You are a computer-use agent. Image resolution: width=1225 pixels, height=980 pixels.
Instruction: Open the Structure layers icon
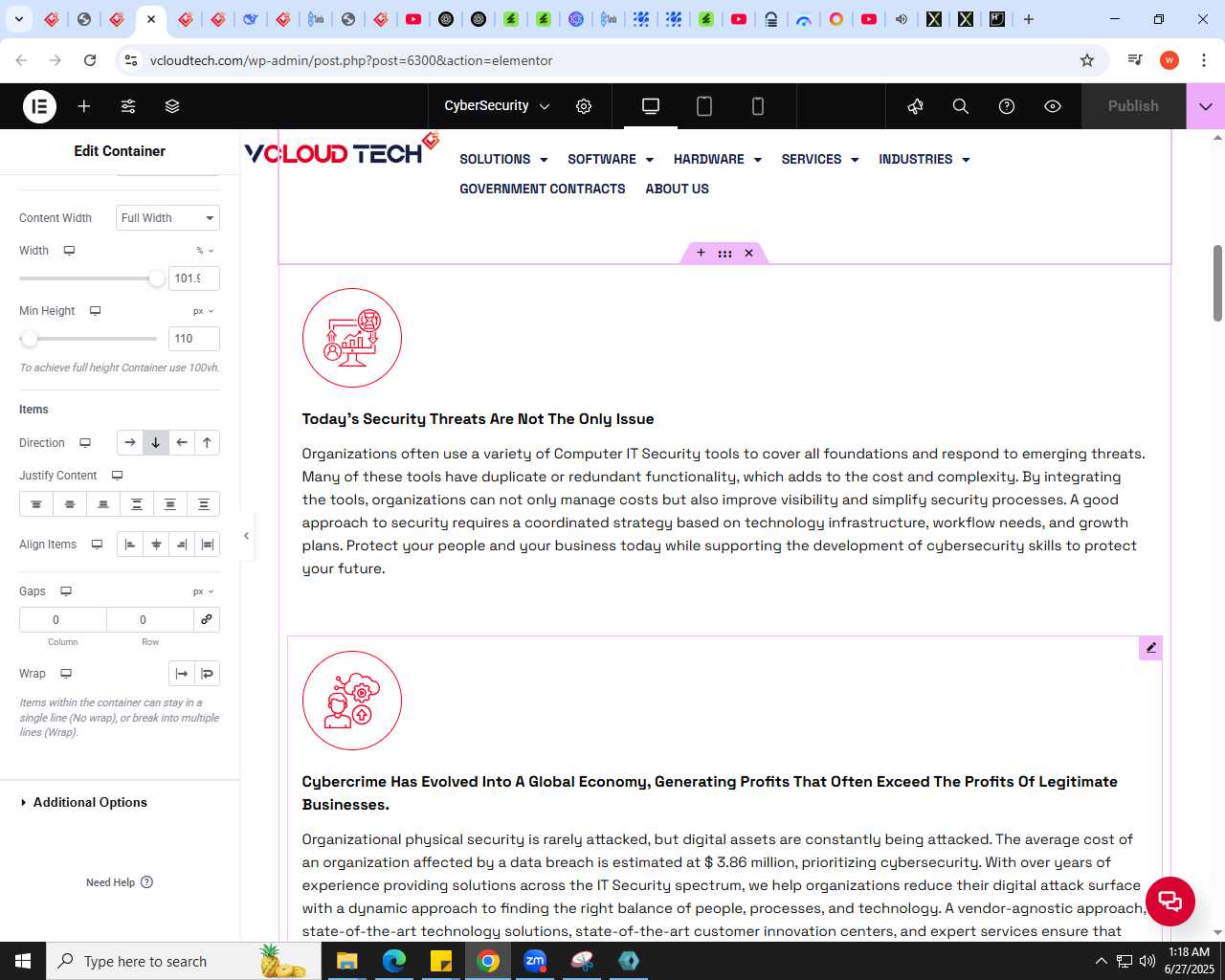[x=172, y=106]
